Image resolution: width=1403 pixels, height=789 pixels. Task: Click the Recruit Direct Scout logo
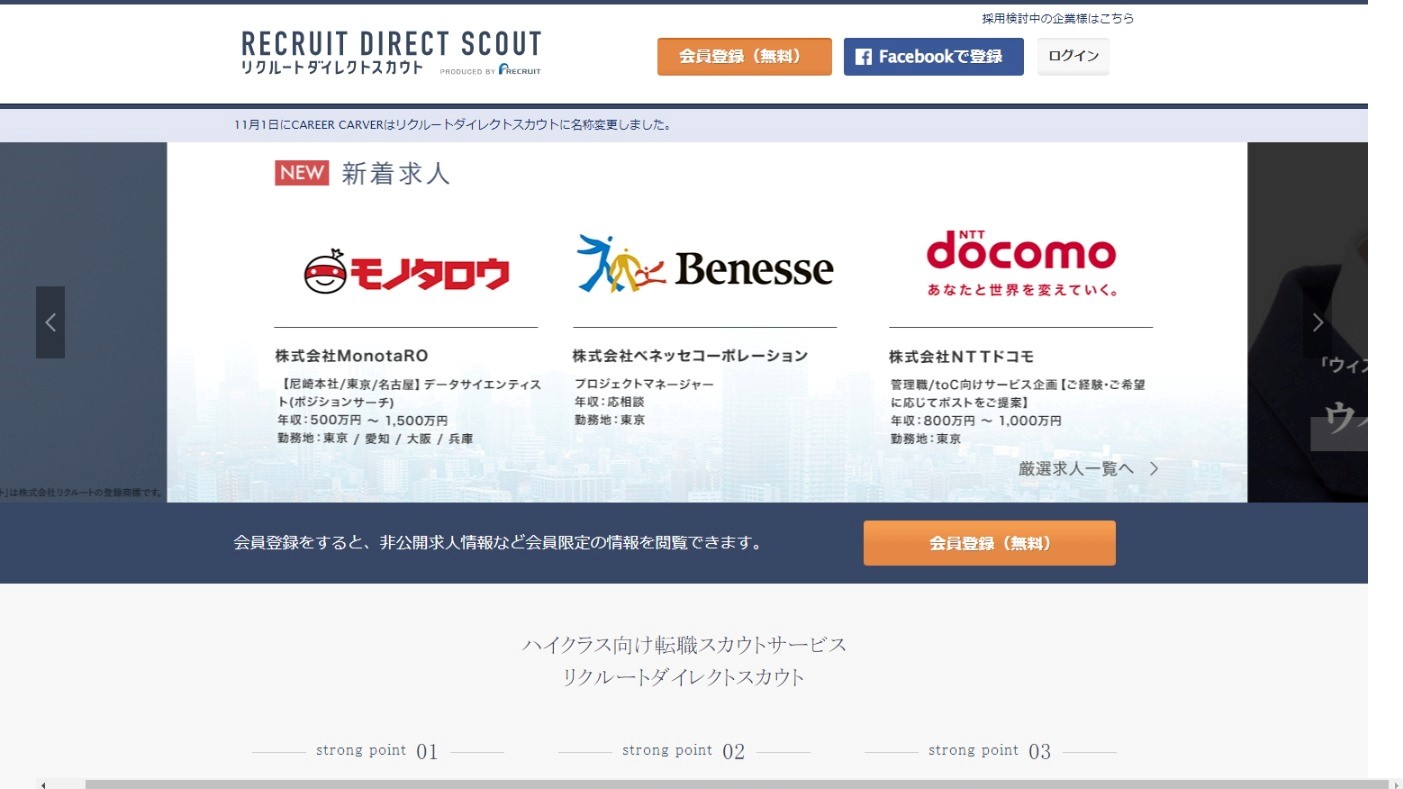tap(391, 53)
